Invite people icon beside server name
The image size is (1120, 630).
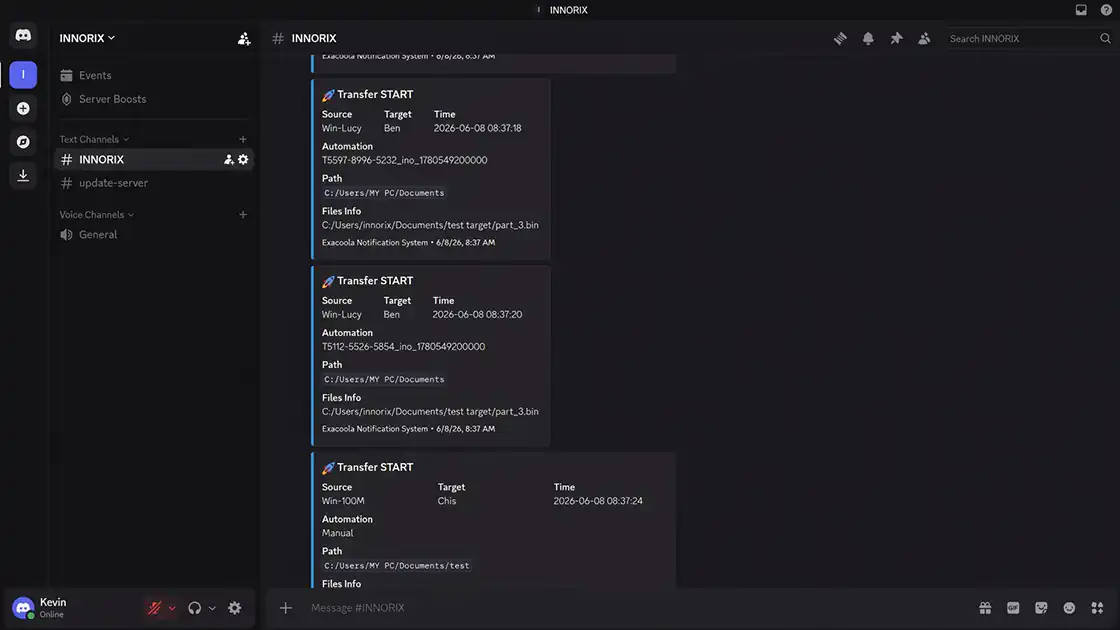244,39
